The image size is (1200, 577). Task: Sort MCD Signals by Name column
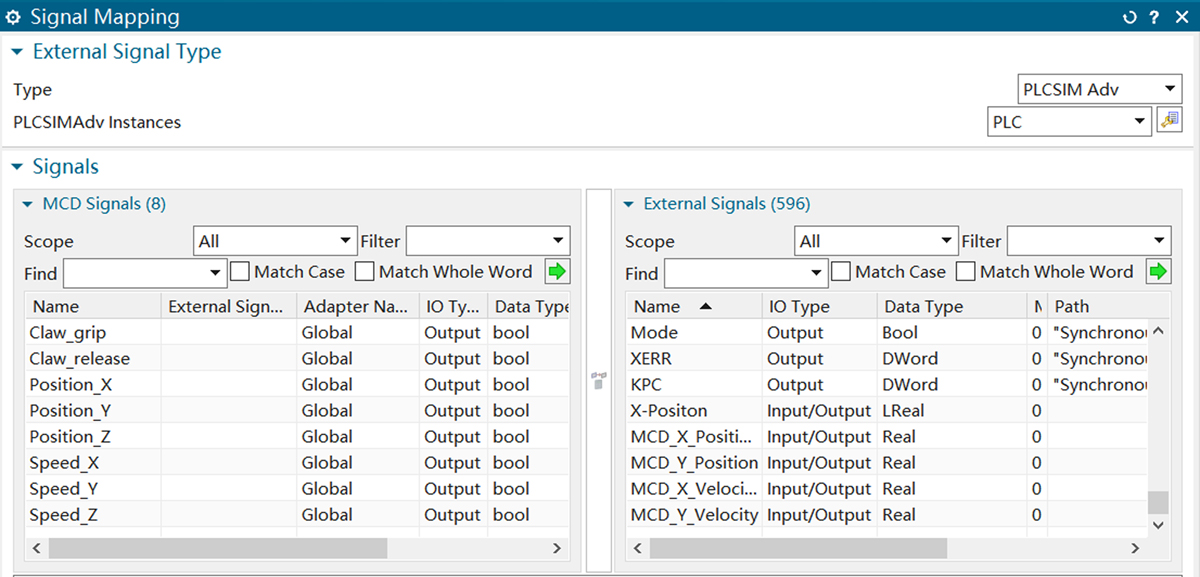click(x=93, y=306)
